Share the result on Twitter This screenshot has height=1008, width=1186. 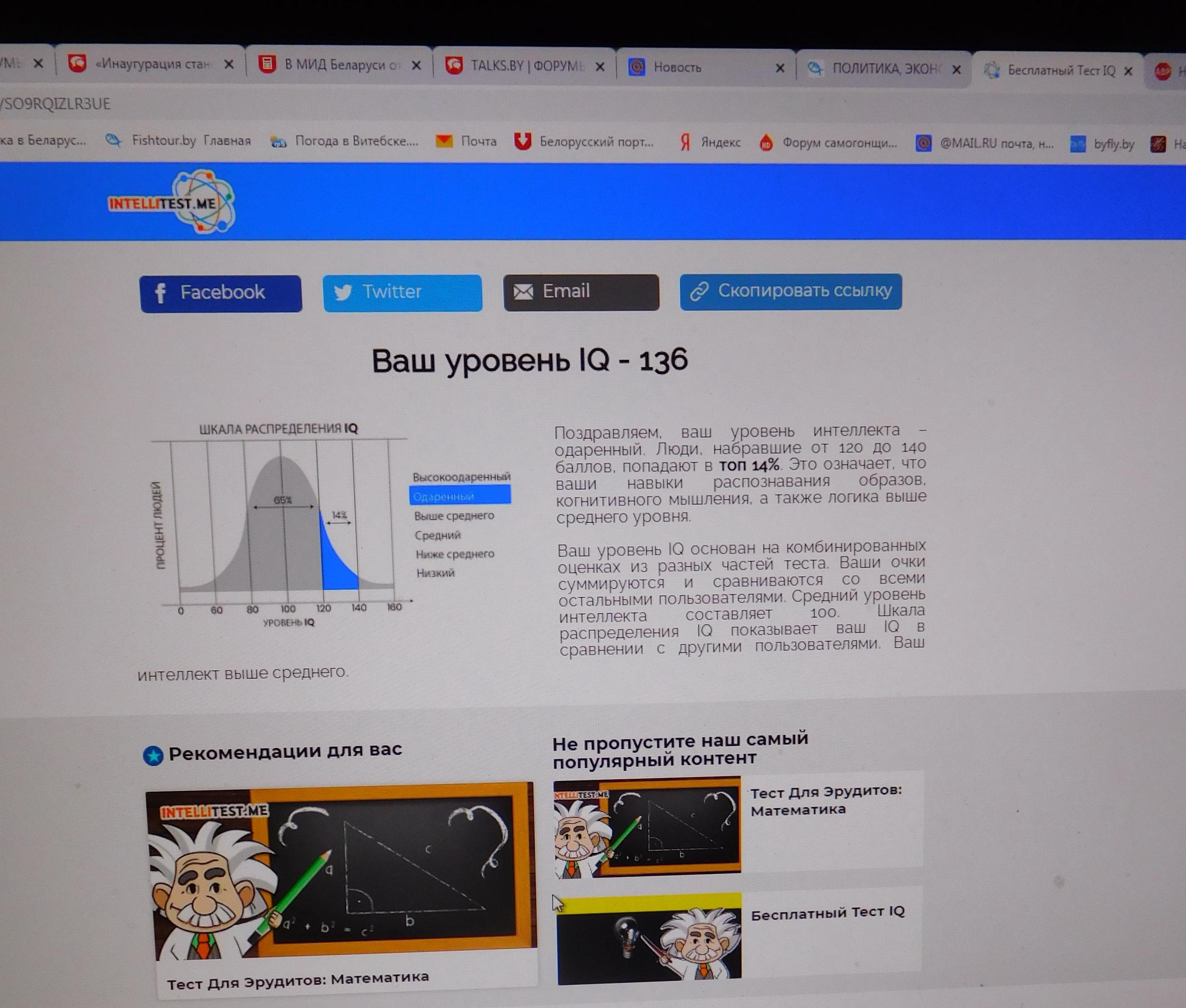pyautogui.click(x=402, y=292)
